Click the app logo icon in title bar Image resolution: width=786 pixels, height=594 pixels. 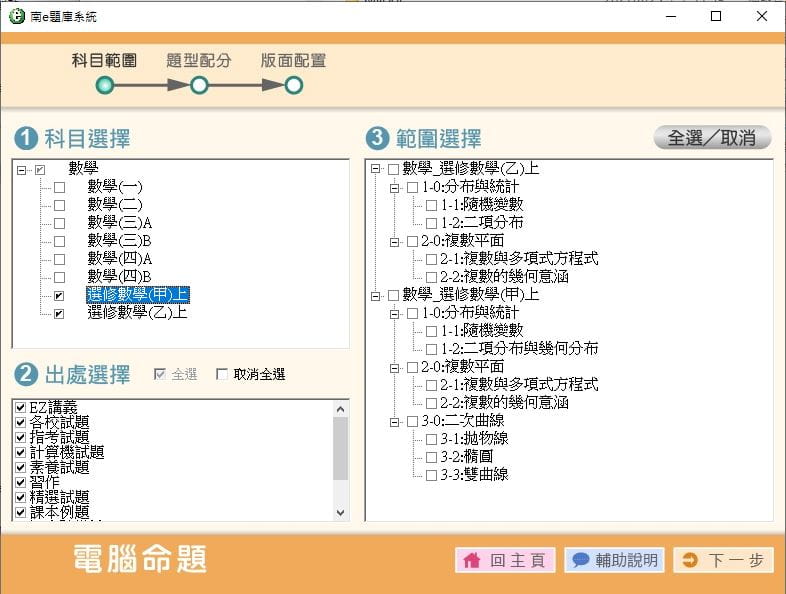(17, 16)
